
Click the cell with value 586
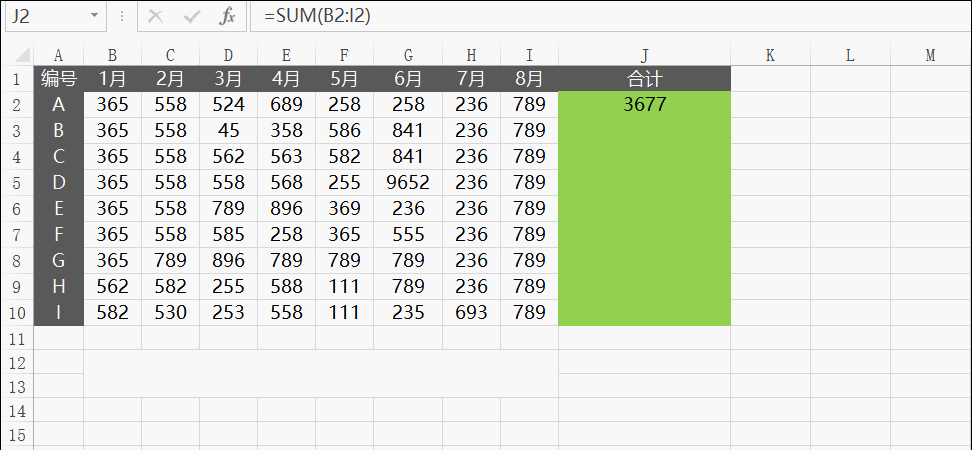pos(344,131)
